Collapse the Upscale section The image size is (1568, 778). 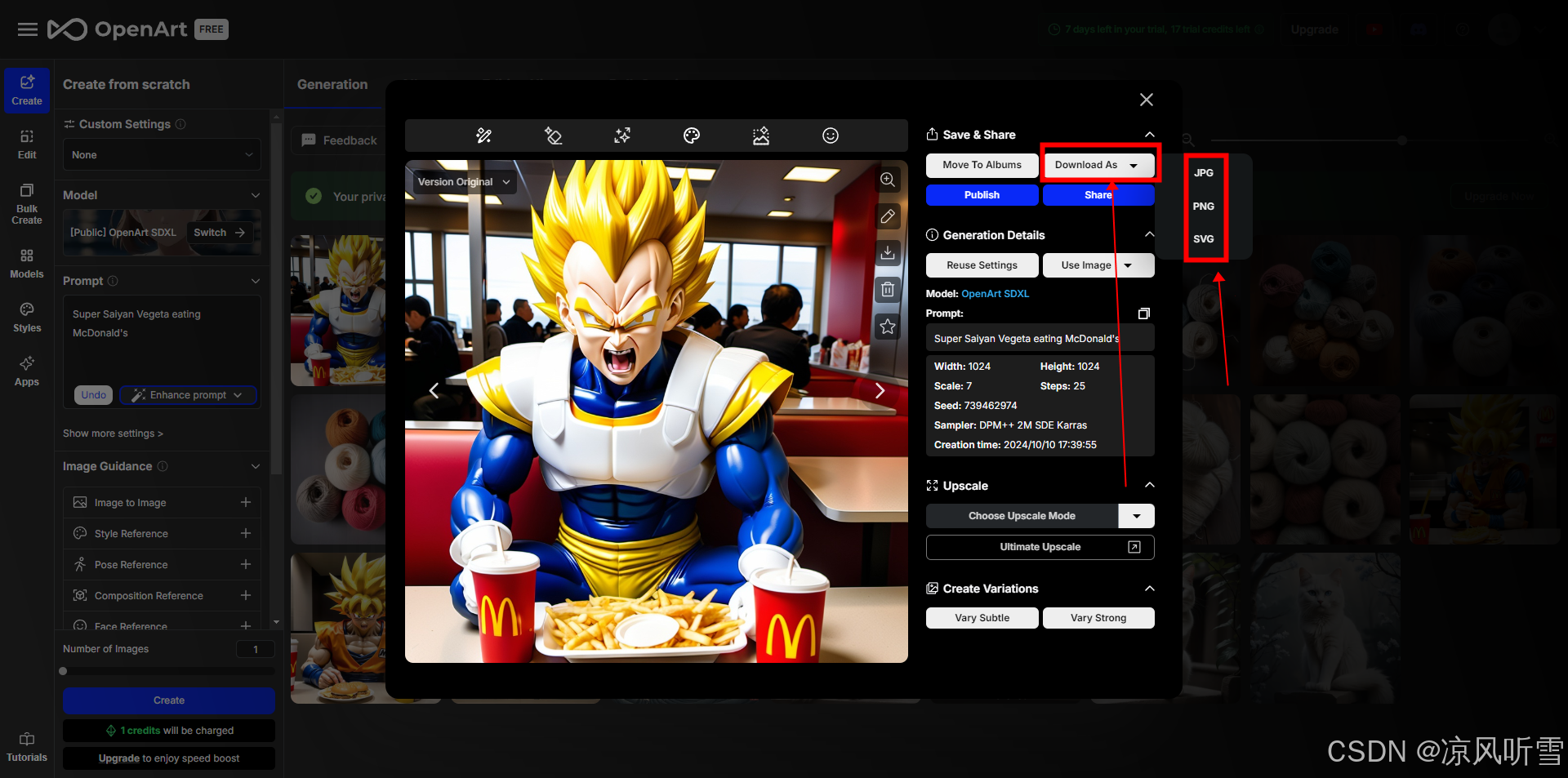(1149, 486)
